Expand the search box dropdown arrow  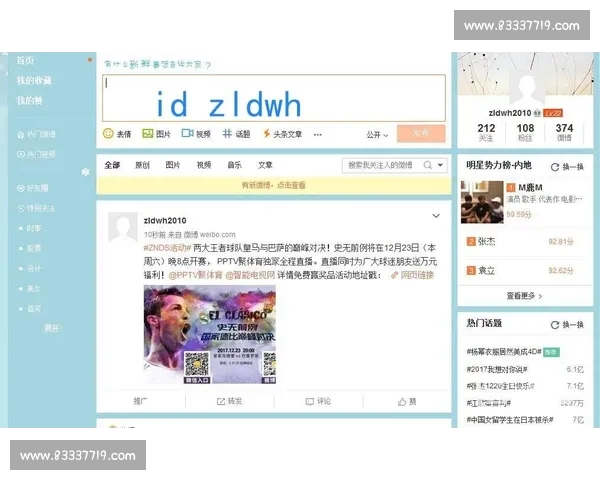pos(440,165)
